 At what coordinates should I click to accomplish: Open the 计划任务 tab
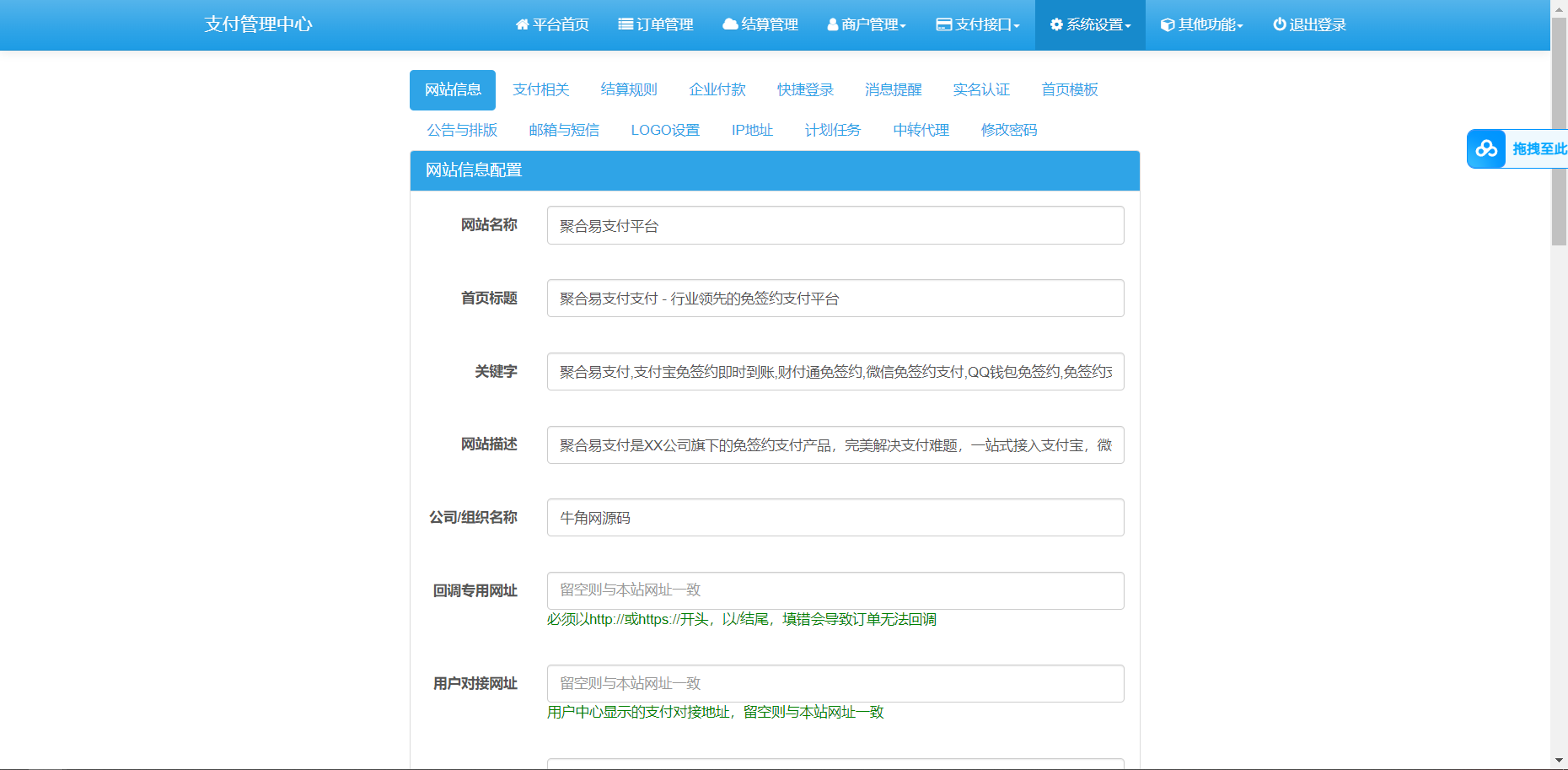coord(833,130)
